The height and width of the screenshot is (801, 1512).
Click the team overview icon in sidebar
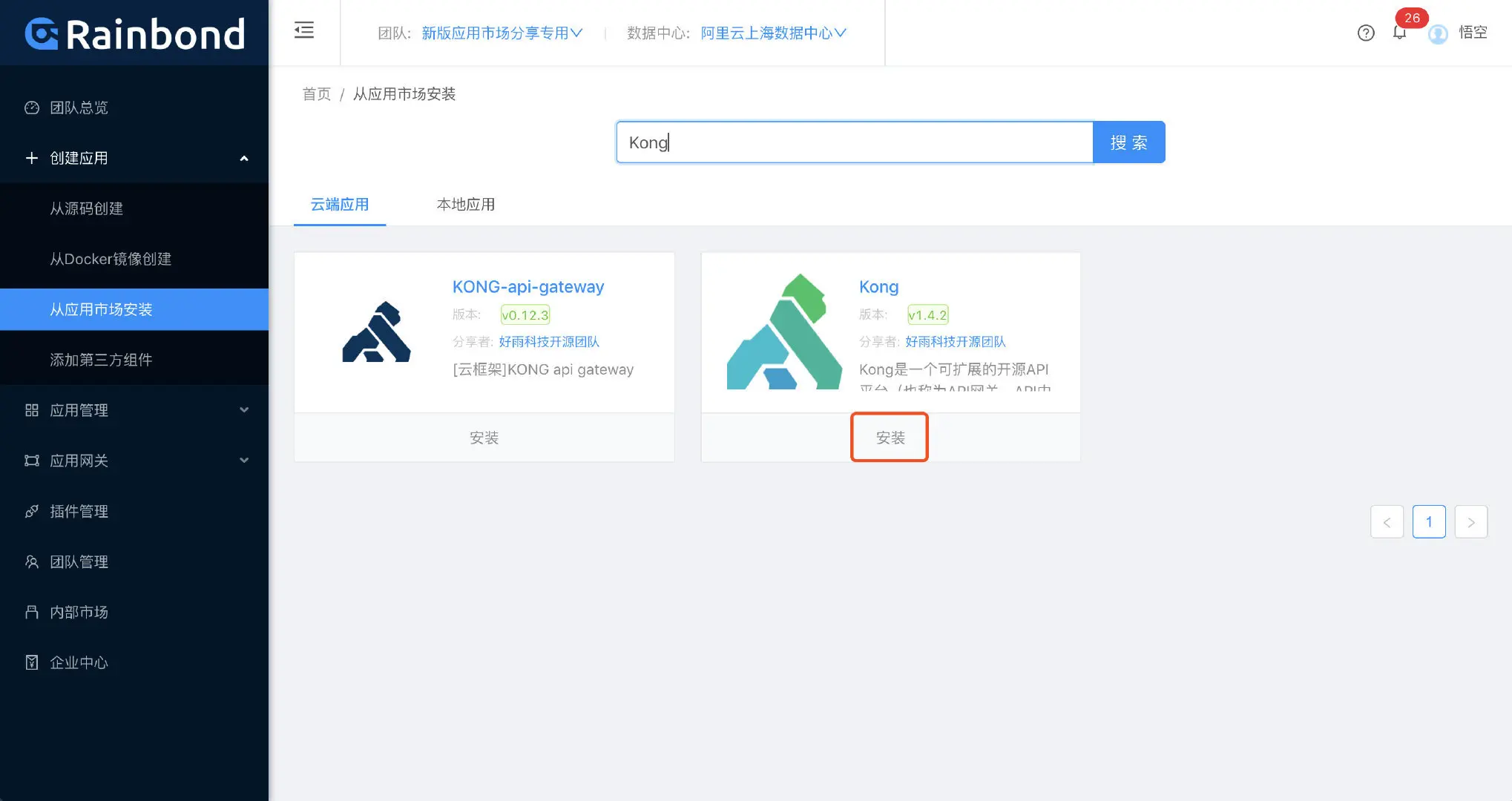(31, 108)
